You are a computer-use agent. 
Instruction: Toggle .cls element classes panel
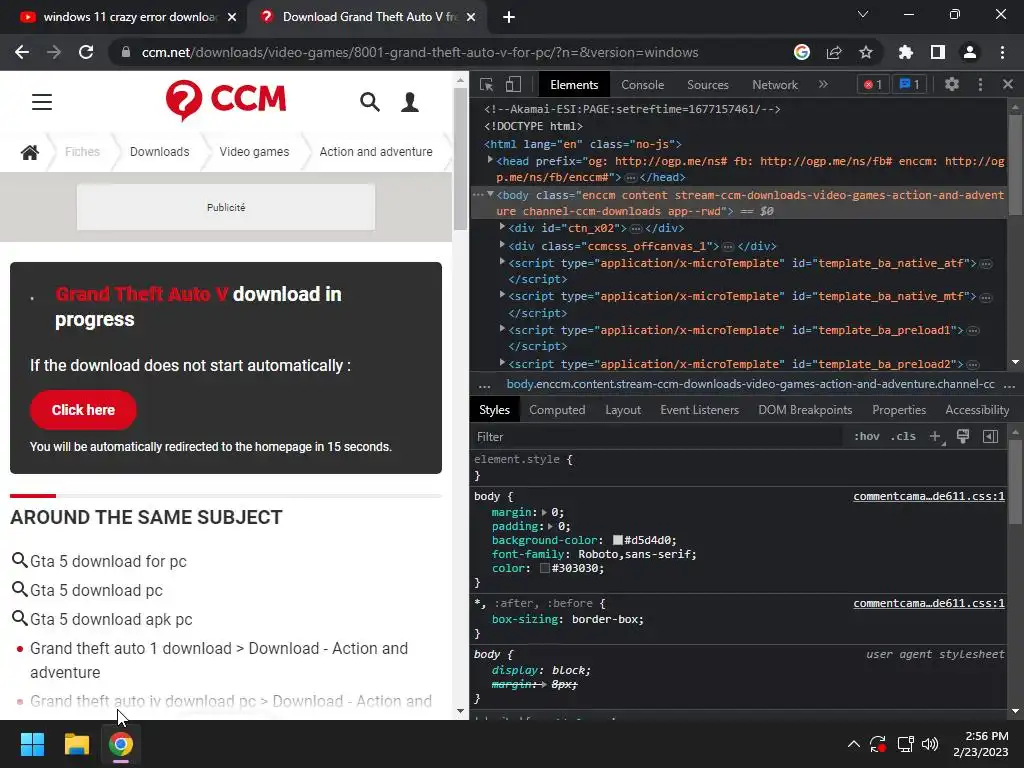903,436
